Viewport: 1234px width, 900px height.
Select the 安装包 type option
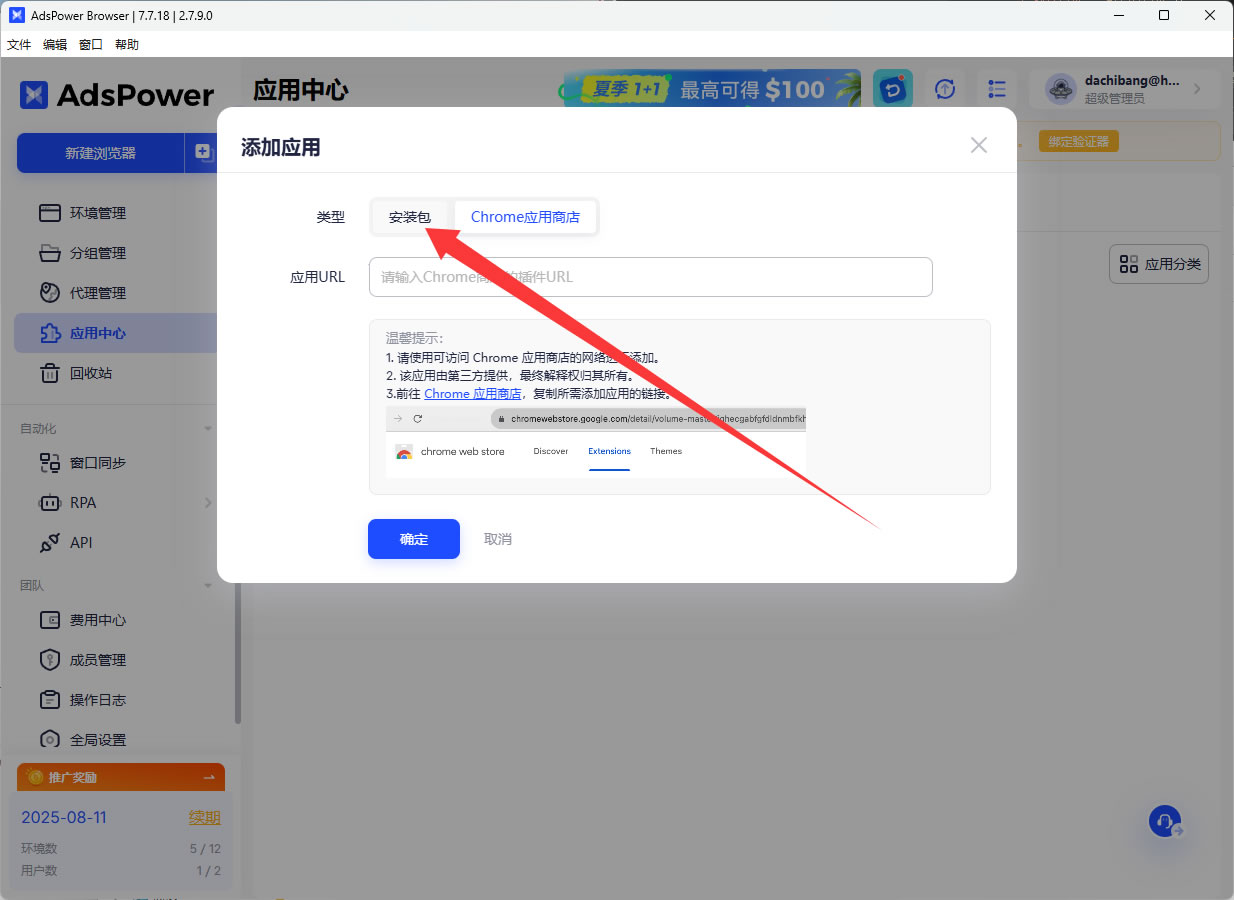coord(410,217)
